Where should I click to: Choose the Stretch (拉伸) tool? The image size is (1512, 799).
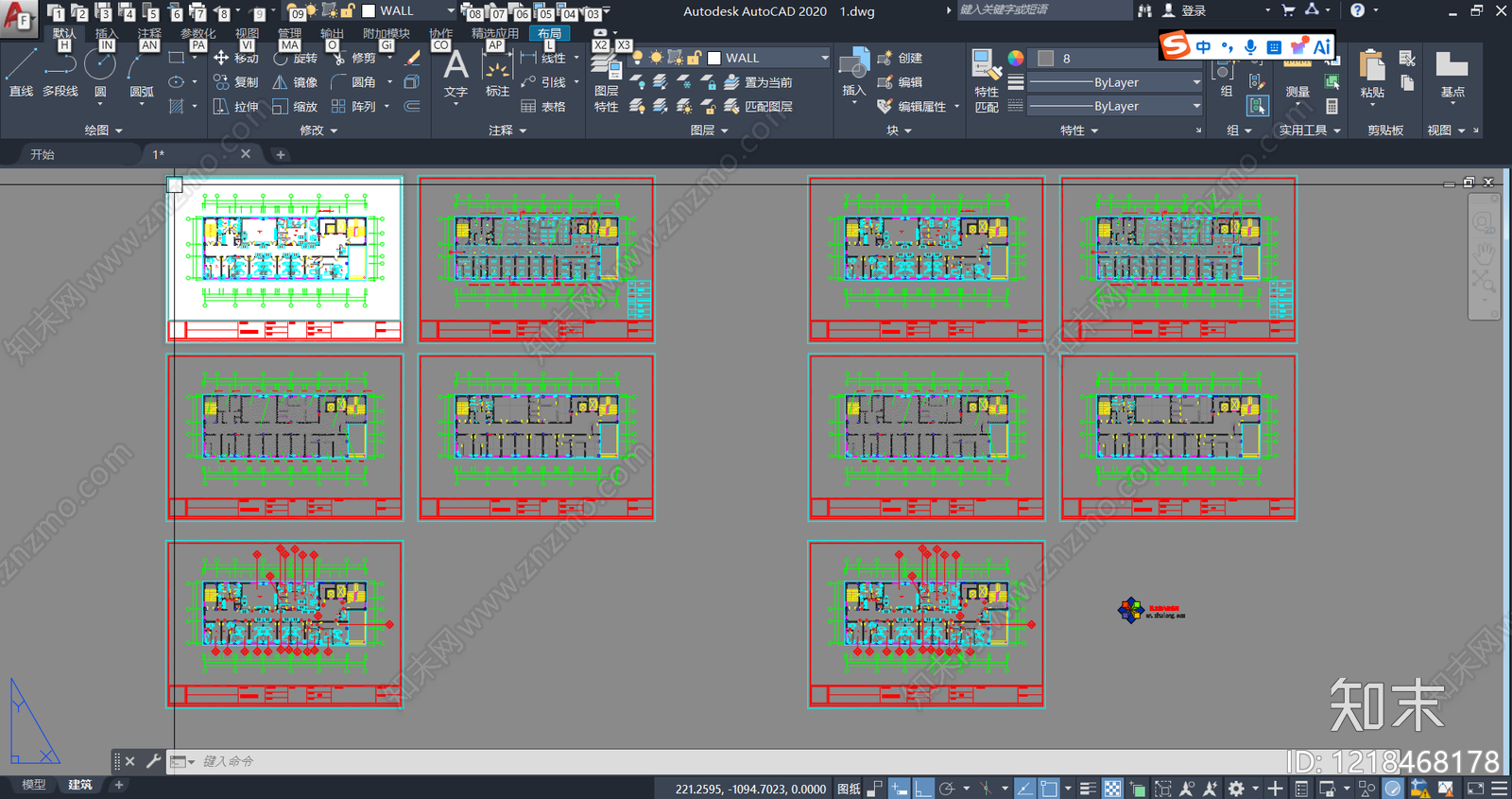(236, 107)
